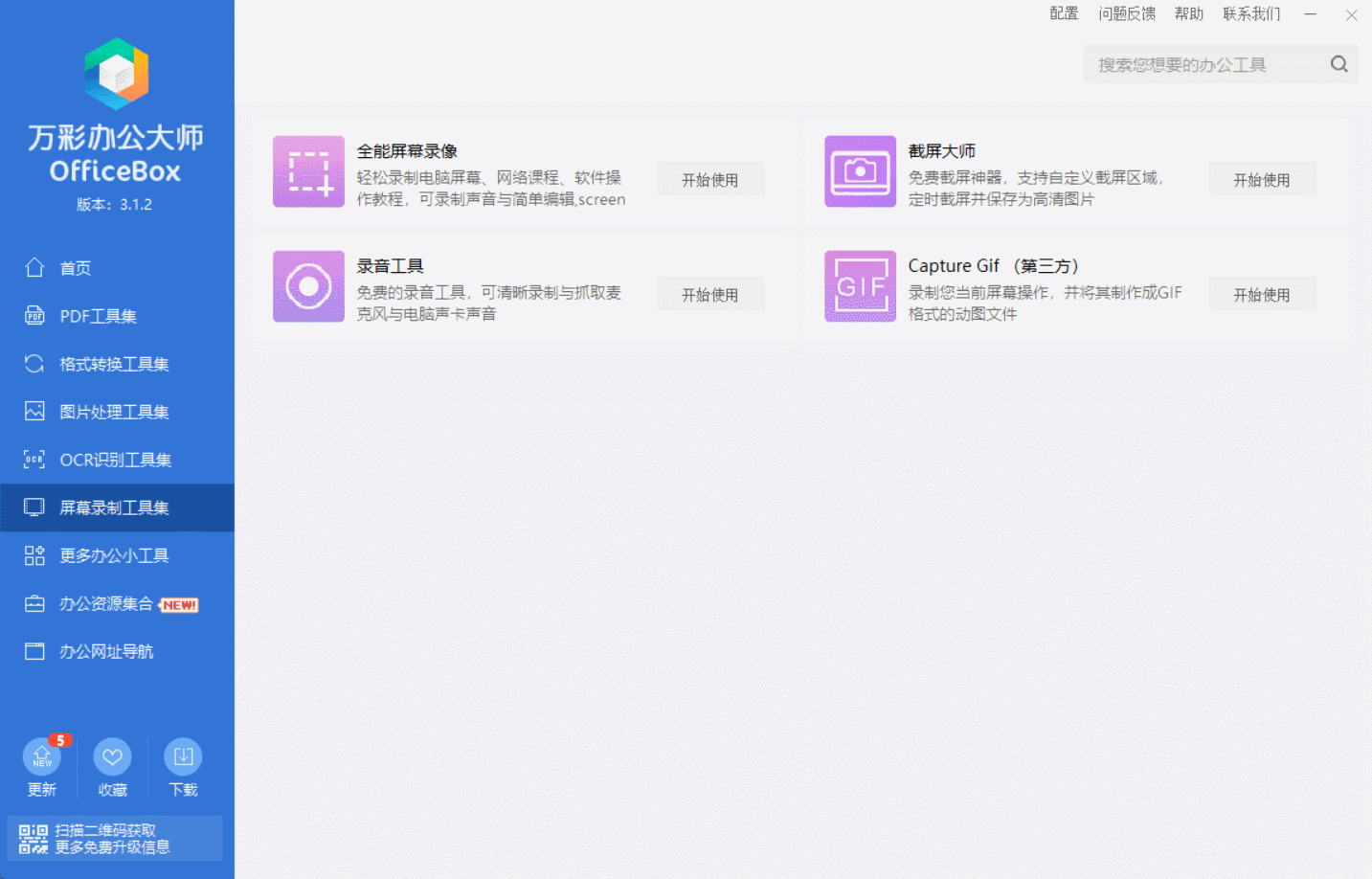Click 开始使用 for 全能屏幕录像

(710, 178)
